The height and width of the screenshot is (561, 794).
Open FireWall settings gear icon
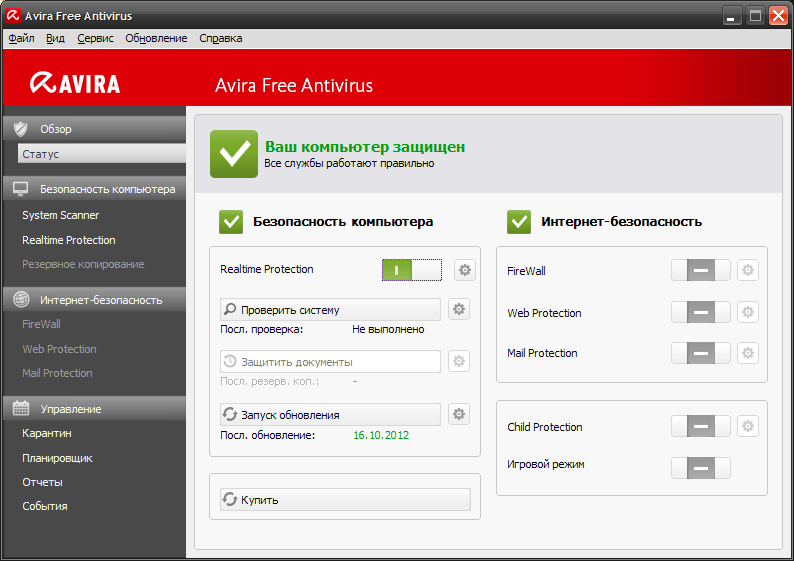click(748, 271)
